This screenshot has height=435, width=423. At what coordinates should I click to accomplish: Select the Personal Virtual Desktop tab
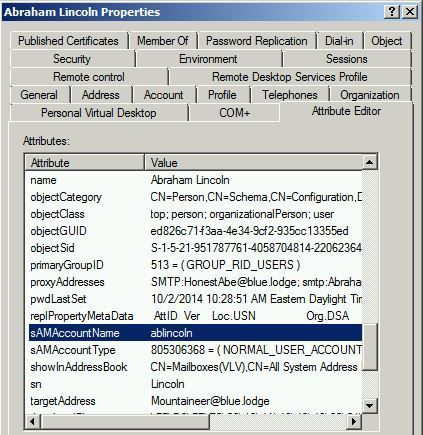[99, 113]
